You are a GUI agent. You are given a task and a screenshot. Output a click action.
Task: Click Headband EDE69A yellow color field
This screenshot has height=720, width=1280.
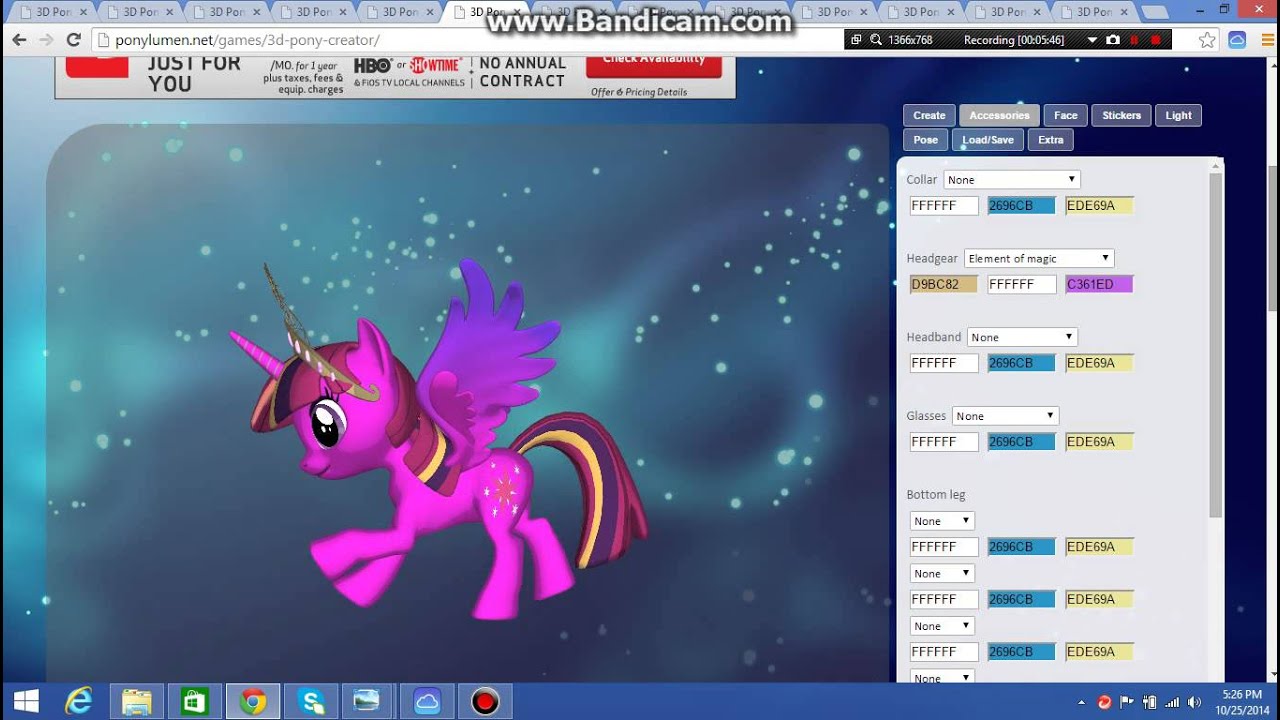pos(1099,363)
